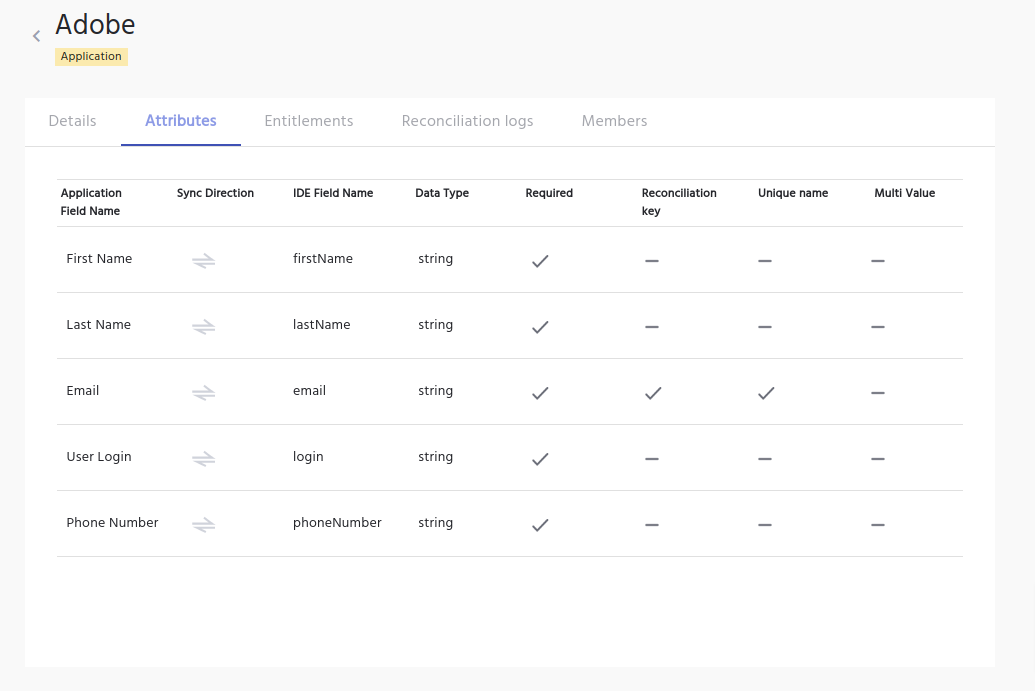Toggle the Multi Value dash for Last Name
Screen dimensions: 1035x691
pyautogui.click(x=878, y=326)
